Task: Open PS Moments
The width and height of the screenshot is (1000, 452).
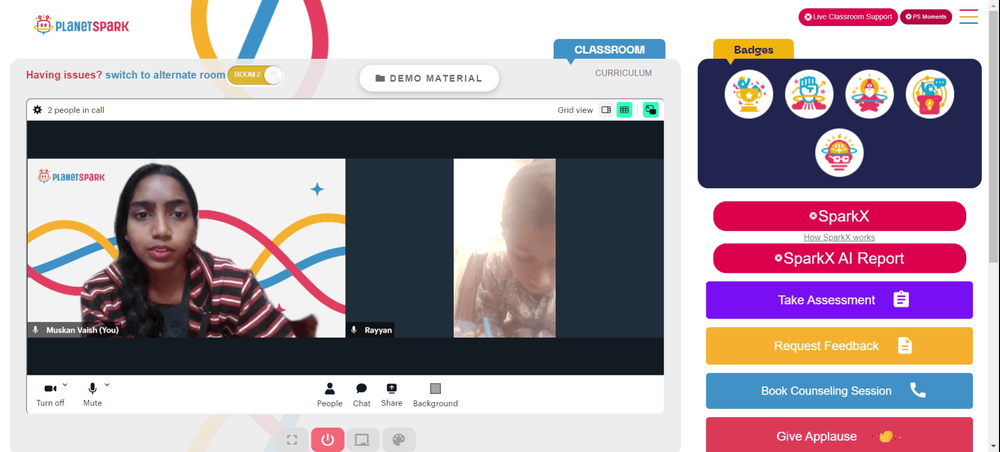Action: 926,17
